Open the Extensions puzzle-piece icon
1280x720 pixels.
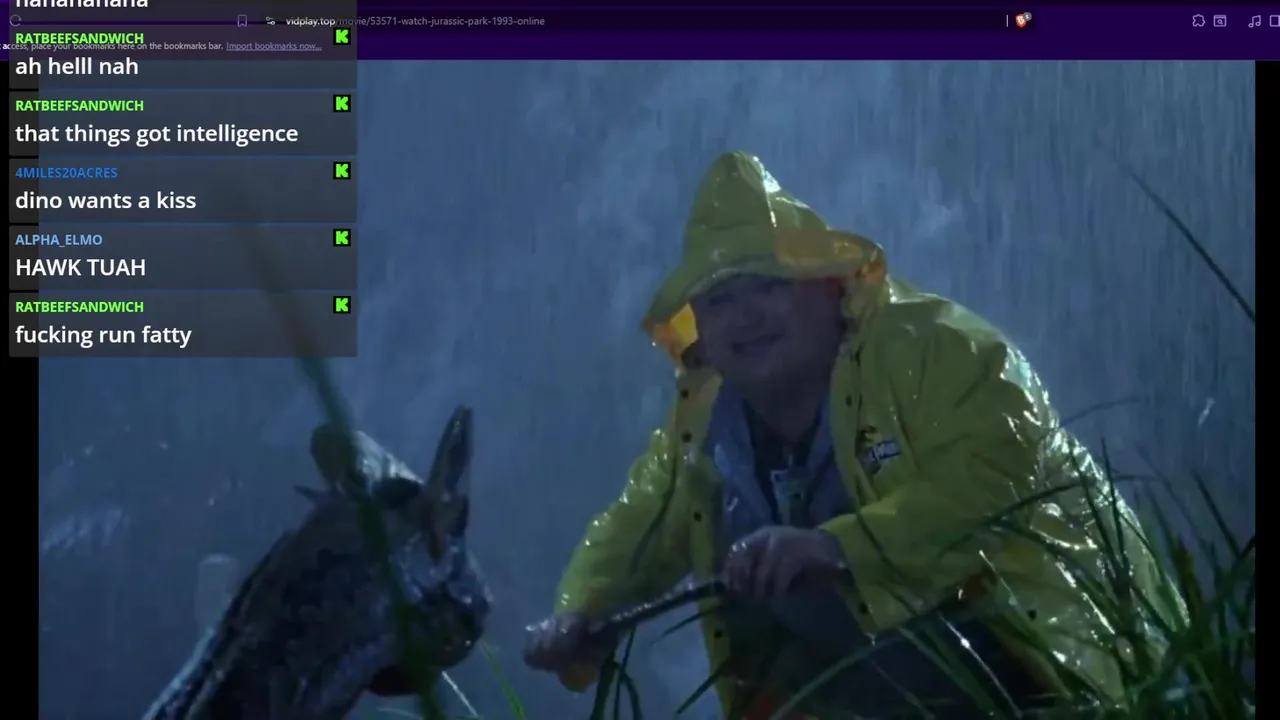pyautogui.click(x=1198, y=21)
